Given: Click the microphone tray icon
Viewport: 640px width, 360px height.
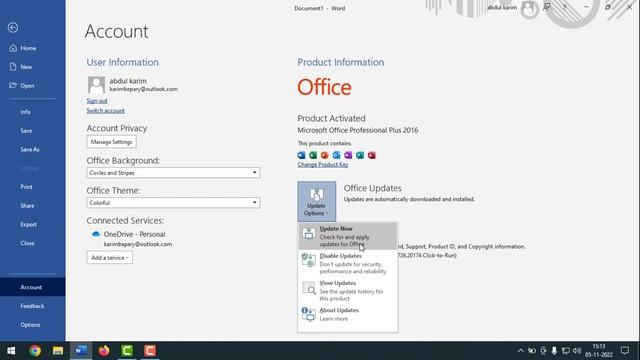Looking at the screenshot, I should (554, 351).
